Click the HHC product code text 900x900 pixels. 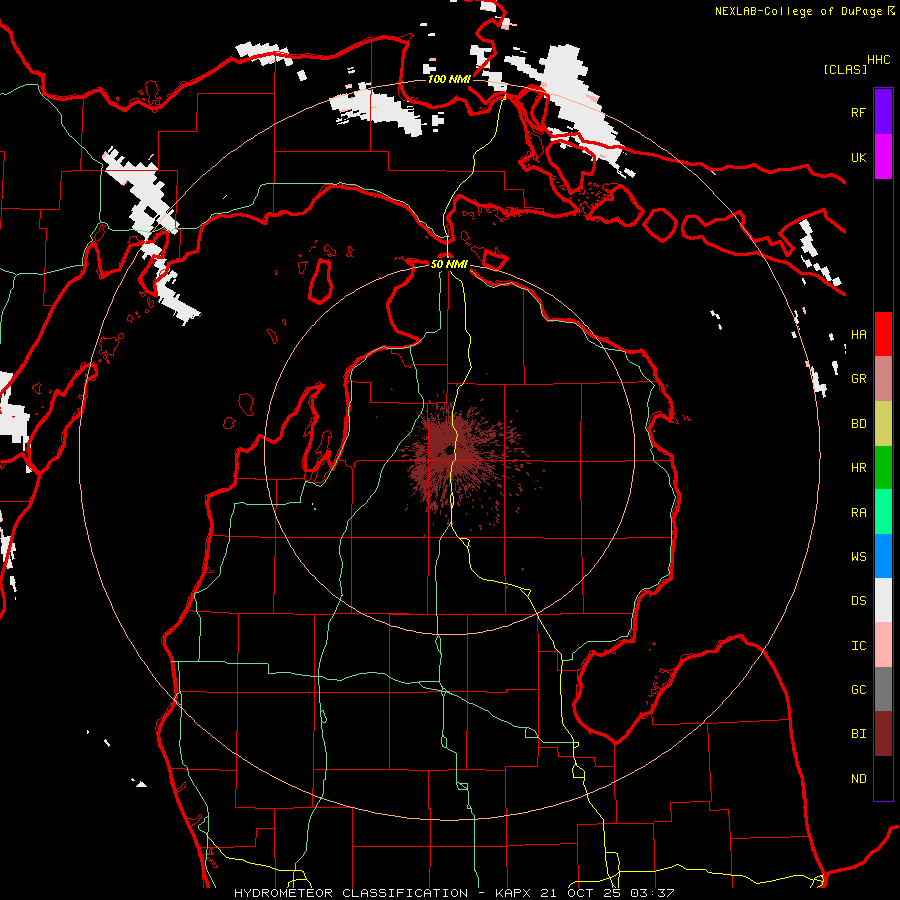click(x=878, y=60)
